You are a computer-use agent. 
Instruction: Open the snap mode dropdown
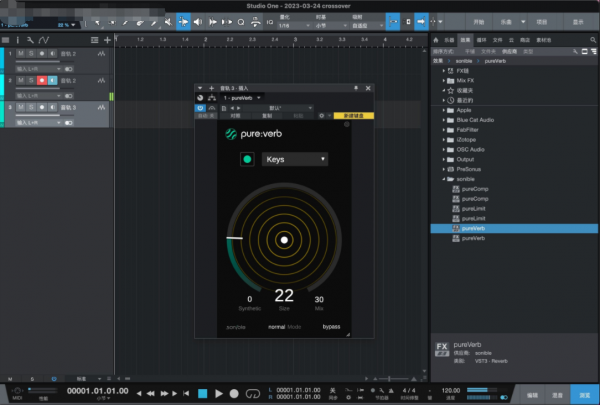[x=367, y=26]
